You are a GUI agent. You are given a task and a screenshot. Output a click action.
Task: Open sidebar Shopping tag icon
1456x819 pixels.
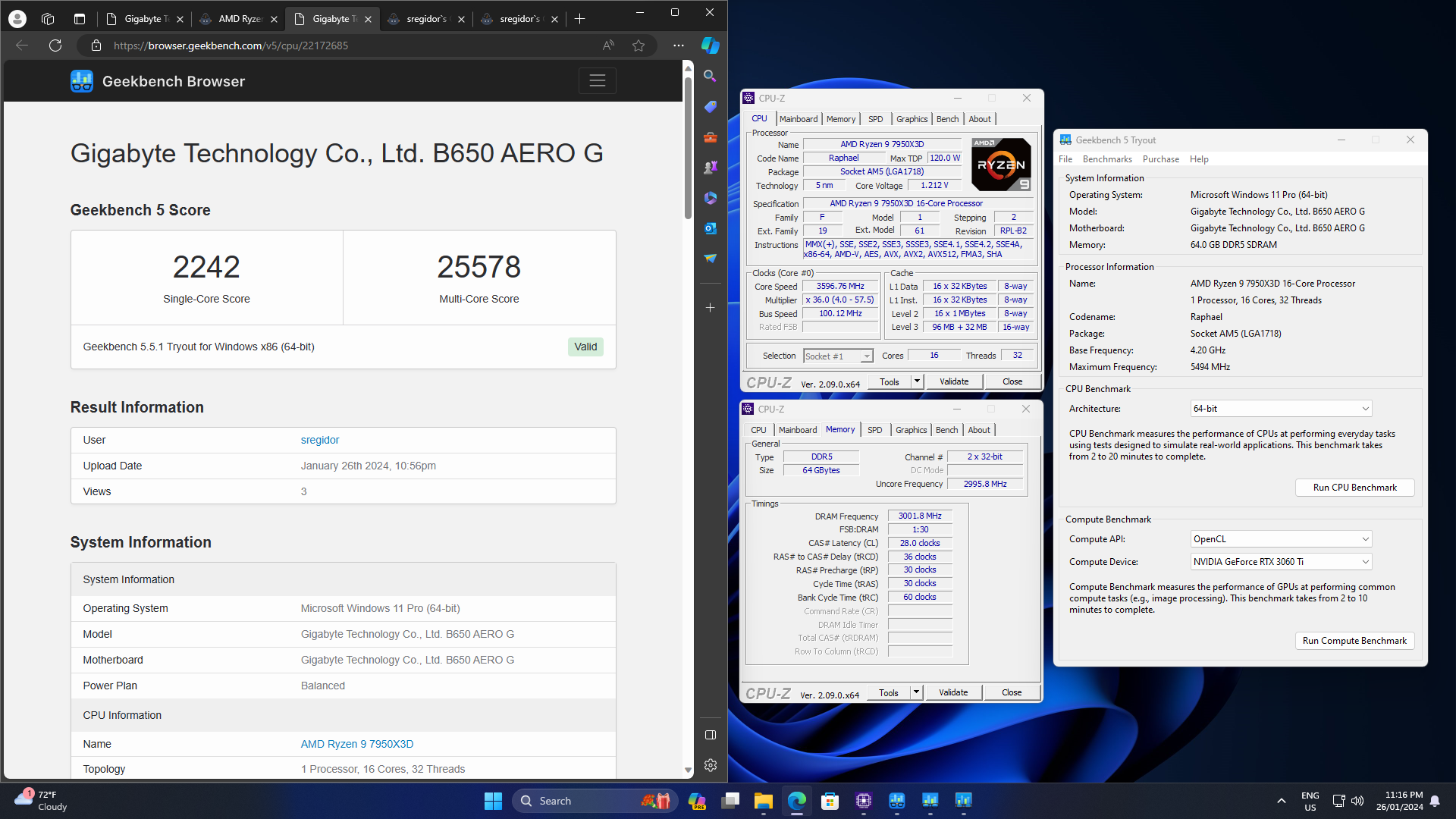711,106
